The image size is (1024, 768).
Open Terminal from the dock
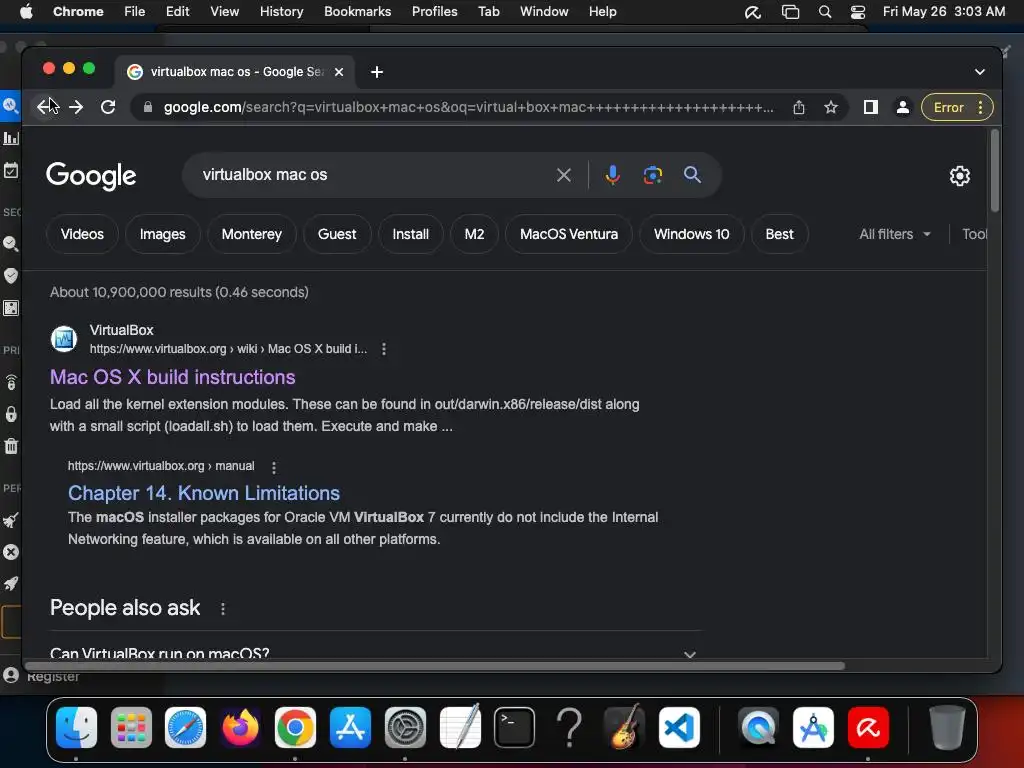(x=514, y=728)
